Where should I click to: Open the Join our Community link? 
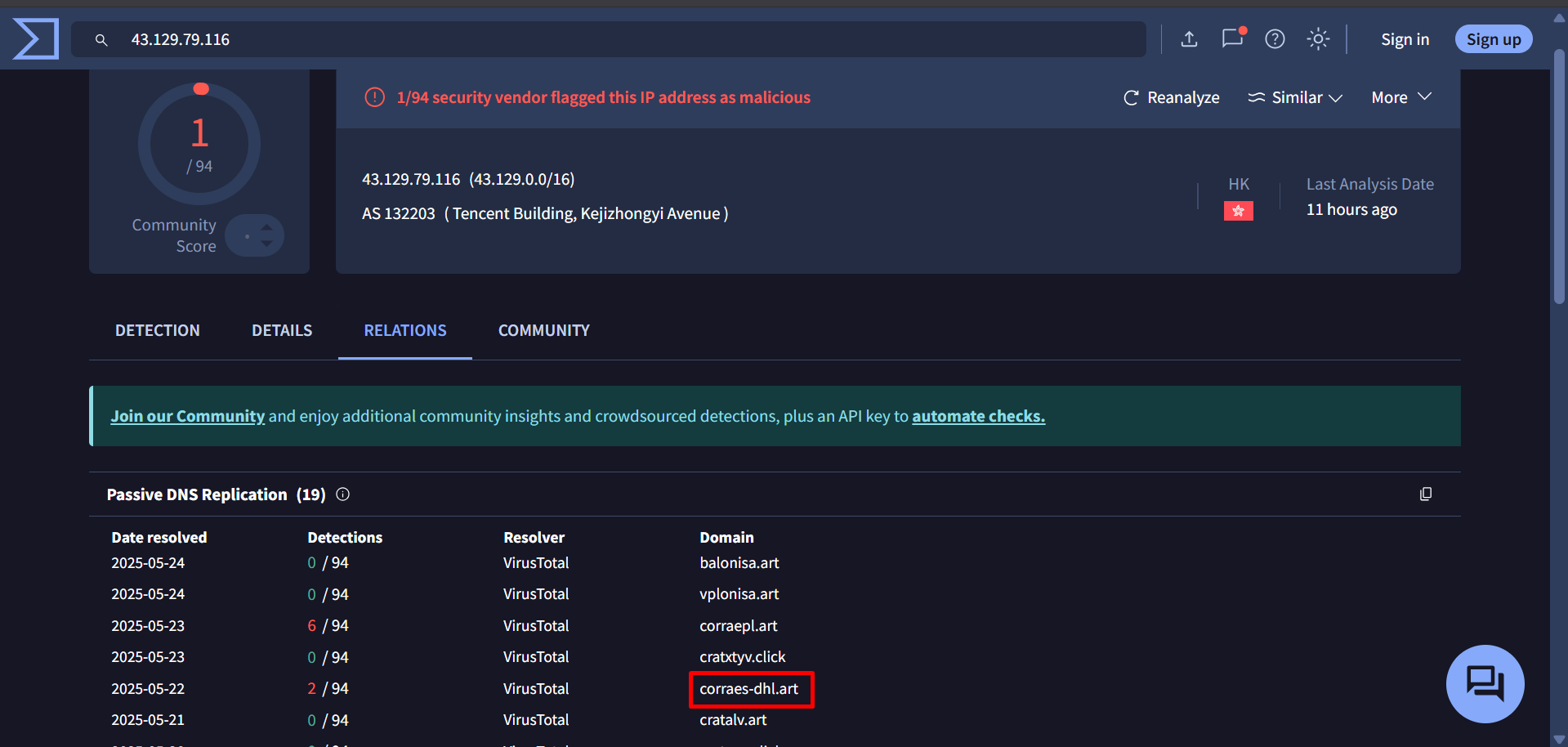187,415
